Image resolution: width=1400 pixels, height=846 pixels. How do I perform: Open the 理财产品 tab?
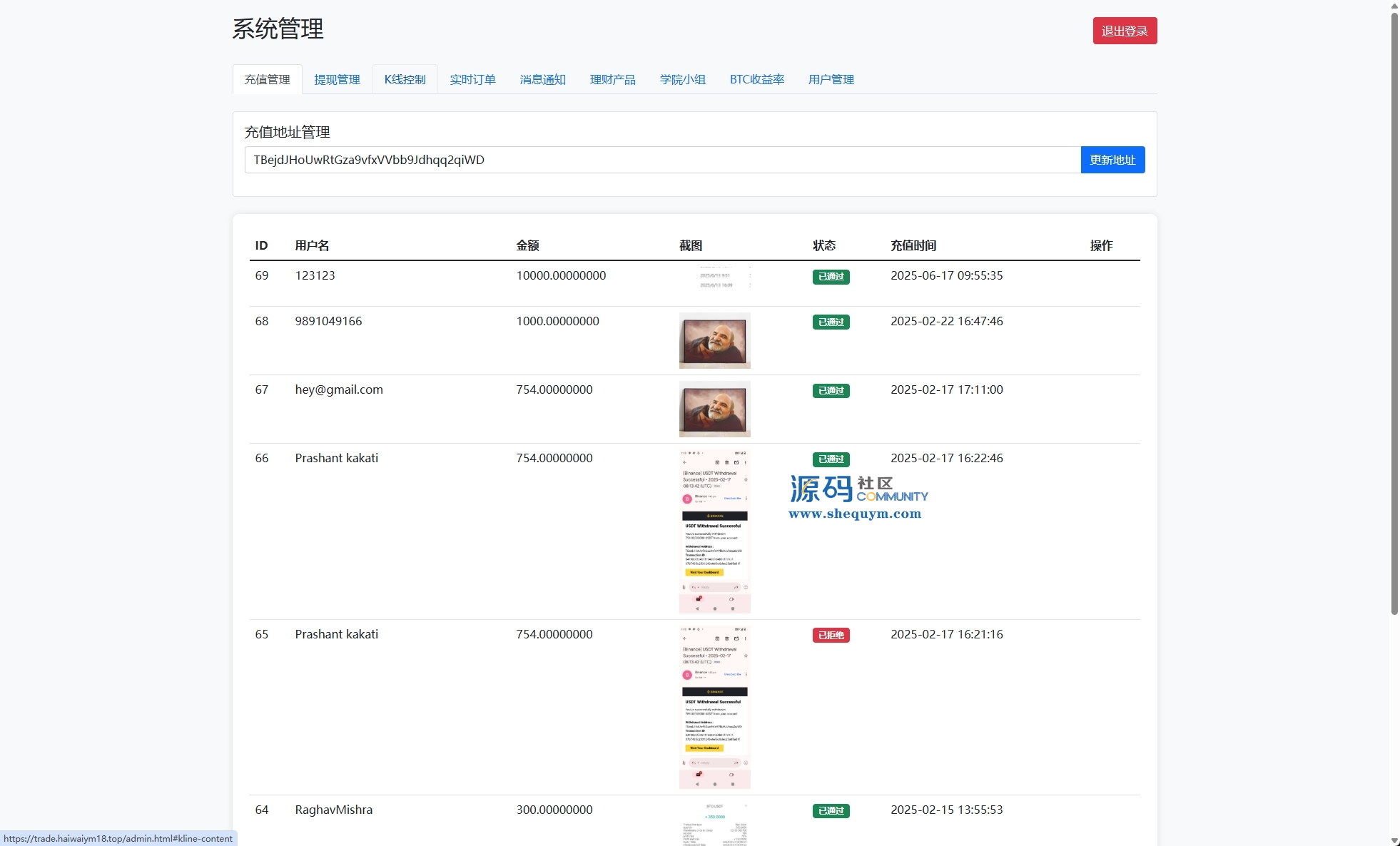click(612, 79)
